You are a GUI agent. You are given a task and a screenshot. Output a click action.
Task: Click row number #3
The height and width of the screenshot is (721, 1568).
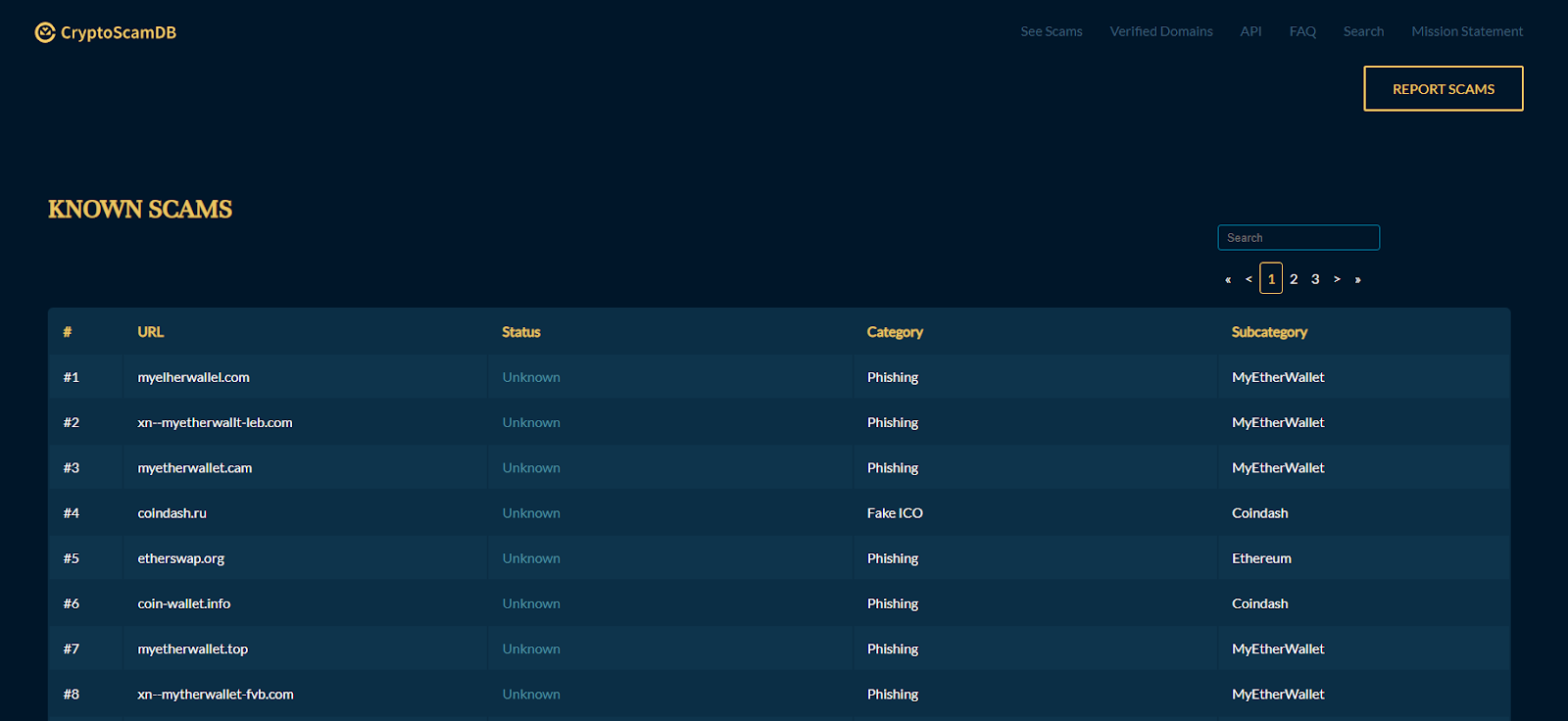[71, 468]
